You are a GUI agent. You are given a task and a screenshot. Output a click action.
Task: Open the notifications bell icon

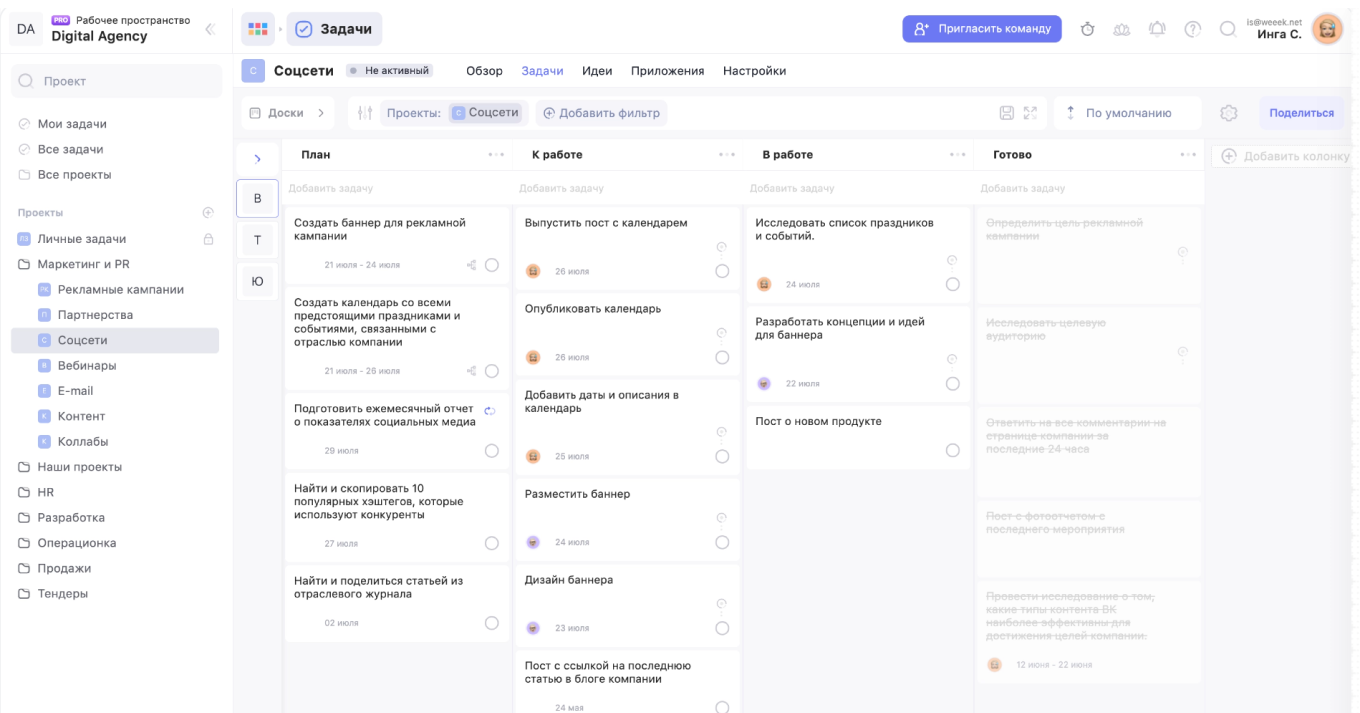pos(1157,29)
